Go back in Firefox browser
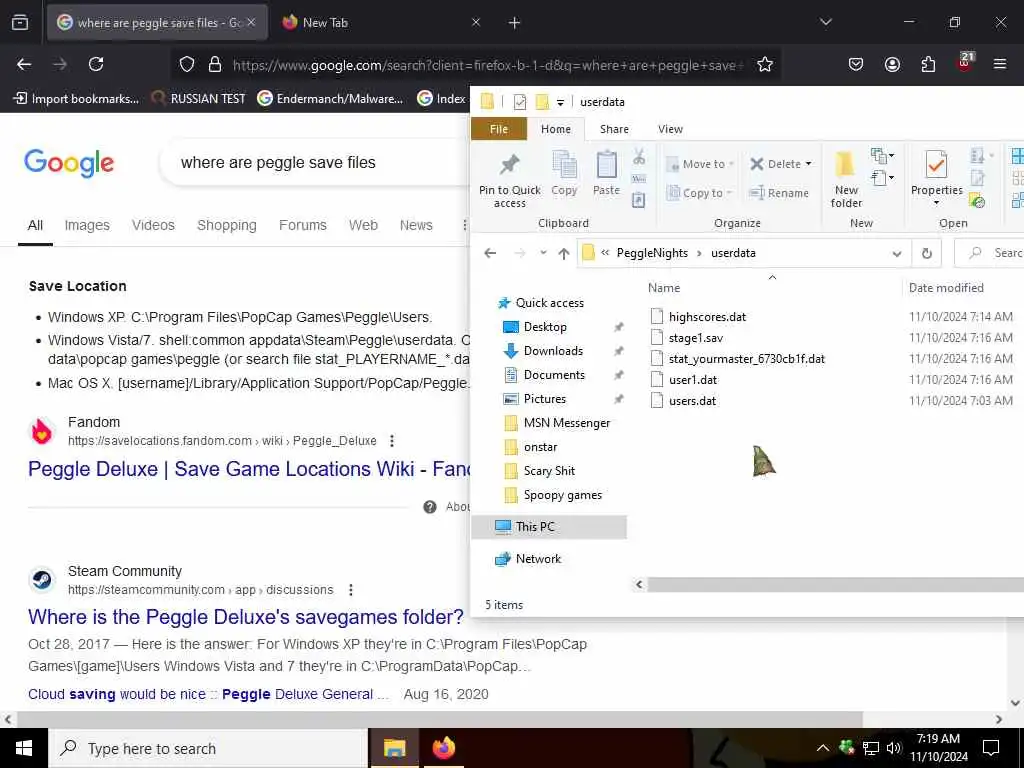Image resolution: width=1024 pixels, height=768 pixels. pyautogui.click(x=24, y=64)
